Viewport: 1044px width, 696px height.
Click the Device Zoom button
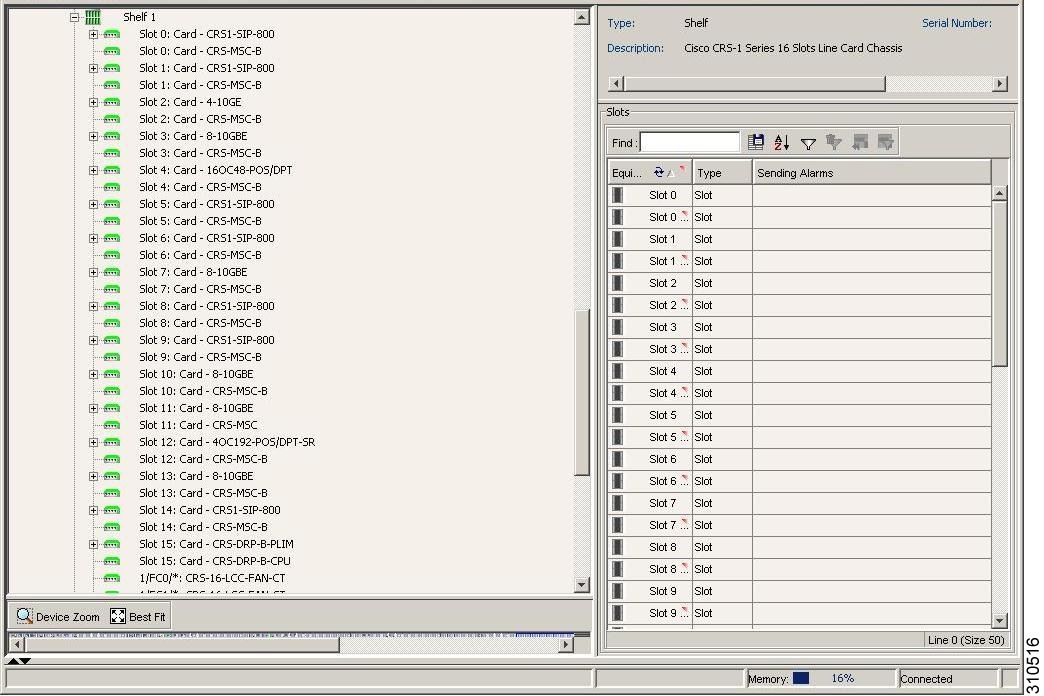tap(58, 617)
